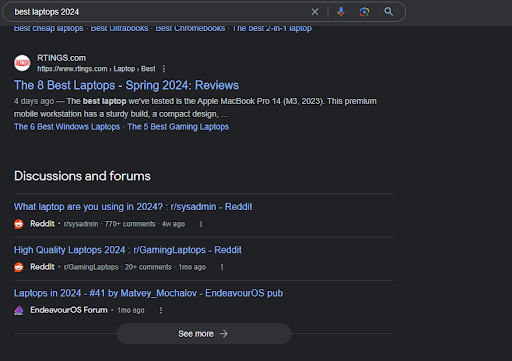Open the three-dot menu for the r/GamingLaptops result
The height and width of the screenshot is (361, 512).
click(x=222, y=267)
